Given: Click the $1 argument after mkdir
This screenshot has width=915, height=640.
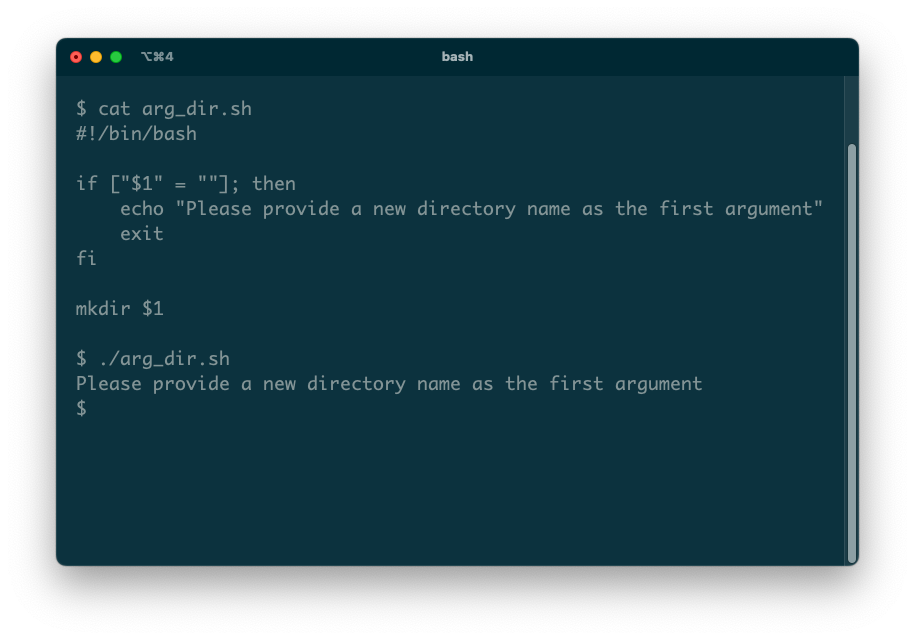Looking at the screenshot, I should pyautogui.click(x=154, y=308).
